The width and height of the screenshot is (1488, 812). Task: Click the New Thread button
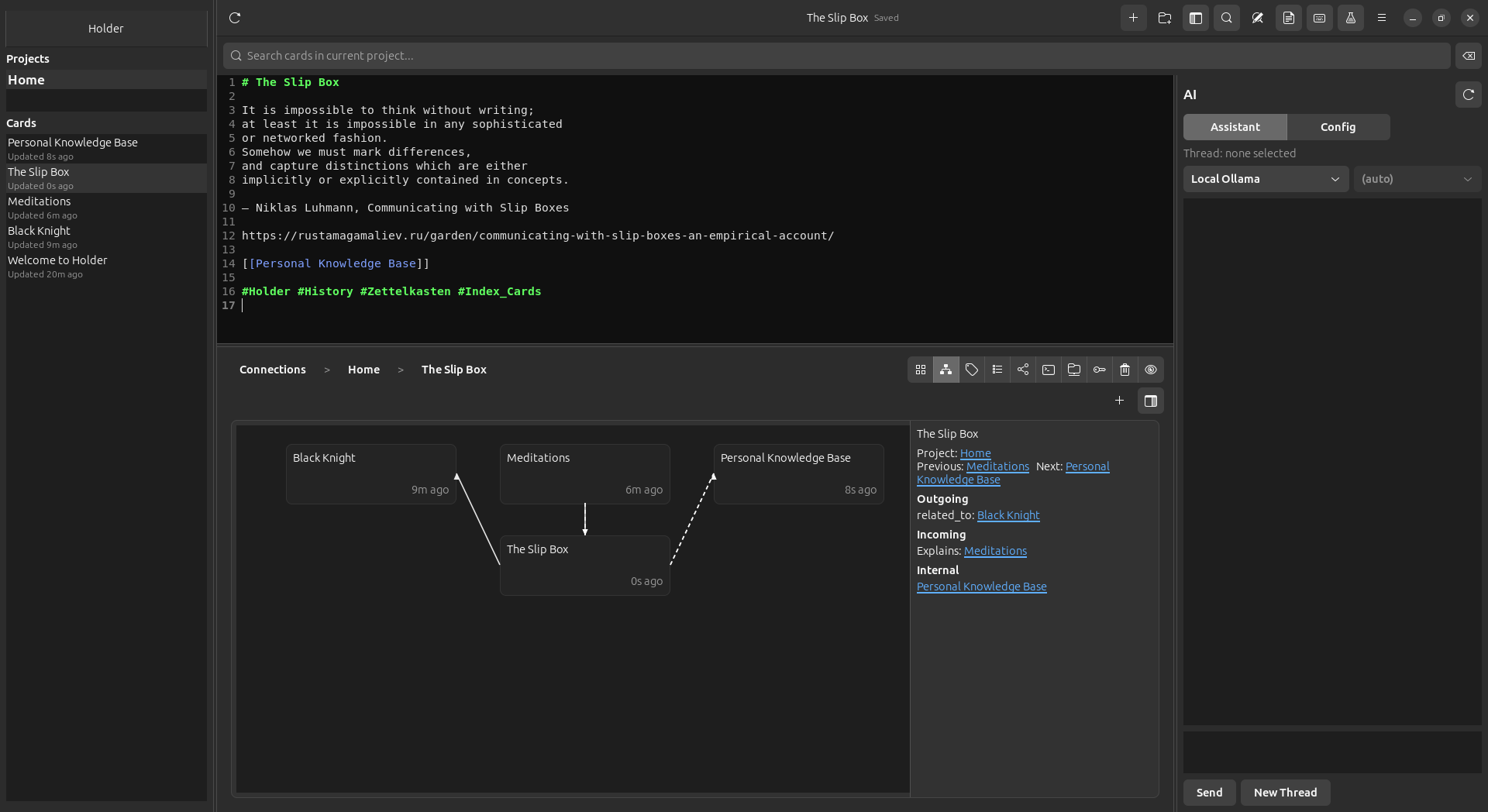pyautogui.click(x=1285, y=793)
